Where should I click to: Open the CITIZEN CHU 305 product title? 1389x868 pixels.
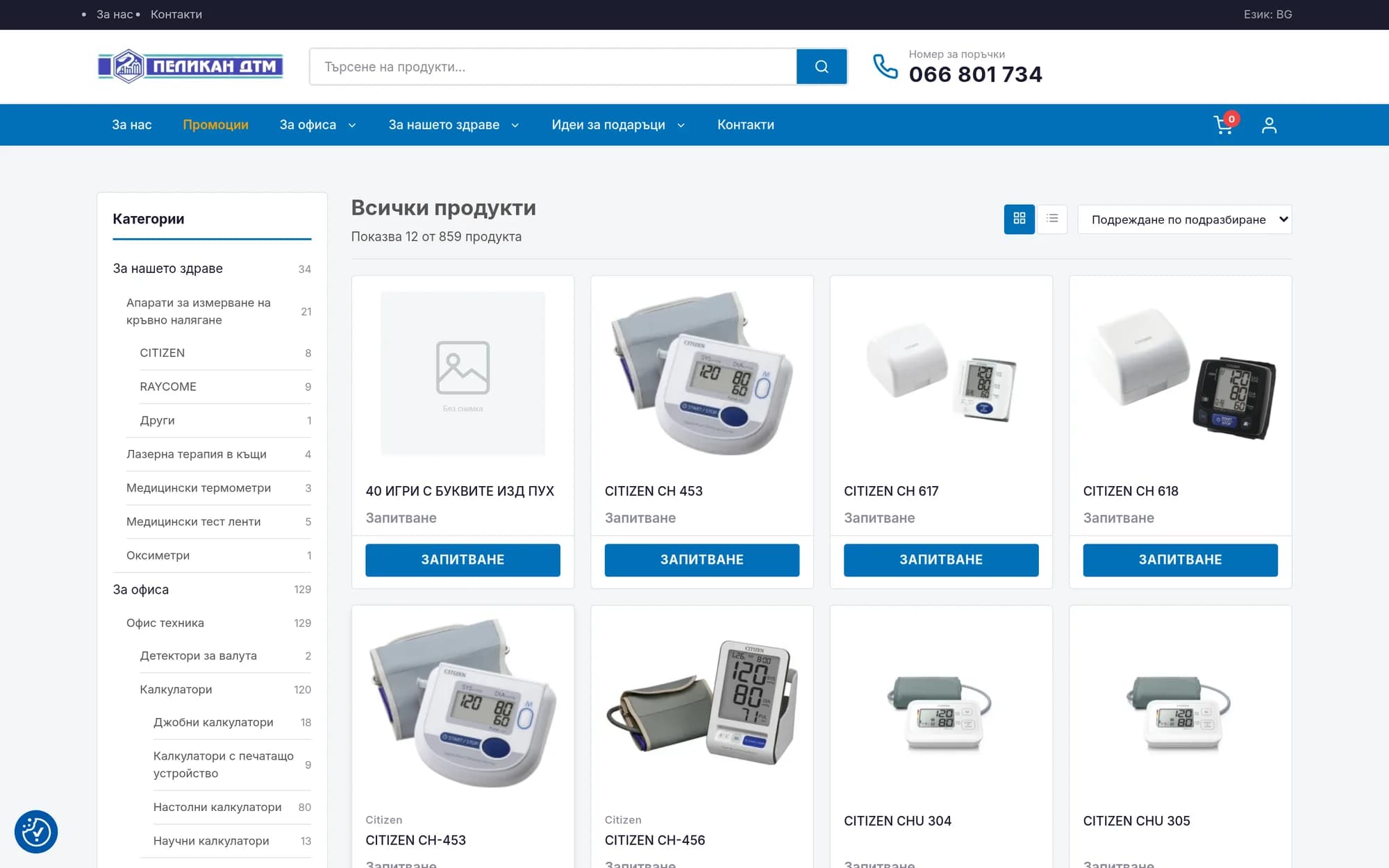click(x=1136, y=821)
